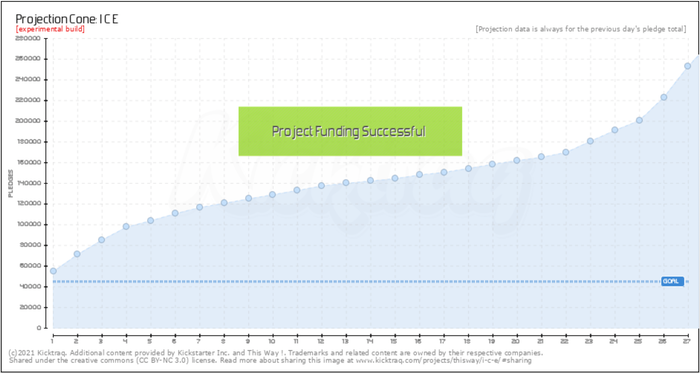Screen dimensions: 700x373
Task: Click the red experimental build label
Action: tap(50, 29)
